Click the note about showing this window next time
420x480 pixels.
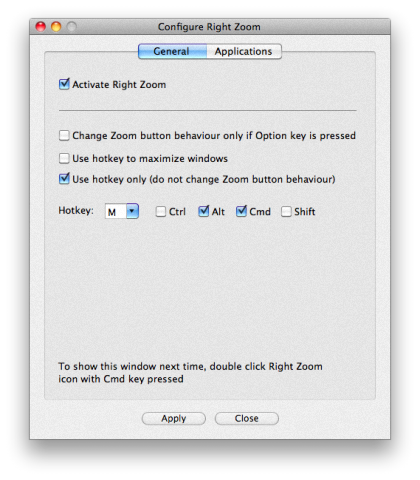click(190, 373)
